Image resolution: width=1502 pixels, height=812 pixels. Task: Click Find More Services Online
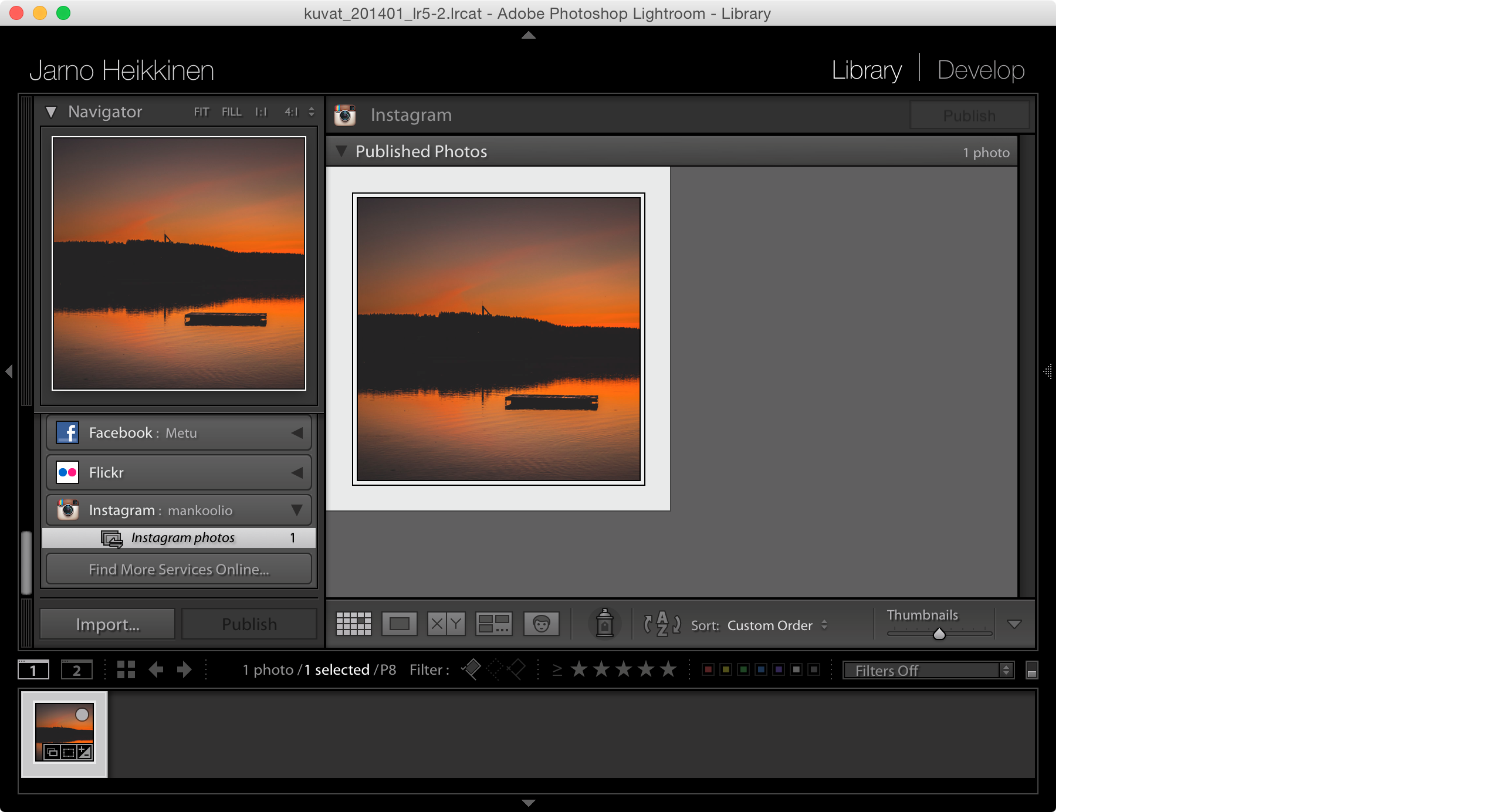point(179,569)
